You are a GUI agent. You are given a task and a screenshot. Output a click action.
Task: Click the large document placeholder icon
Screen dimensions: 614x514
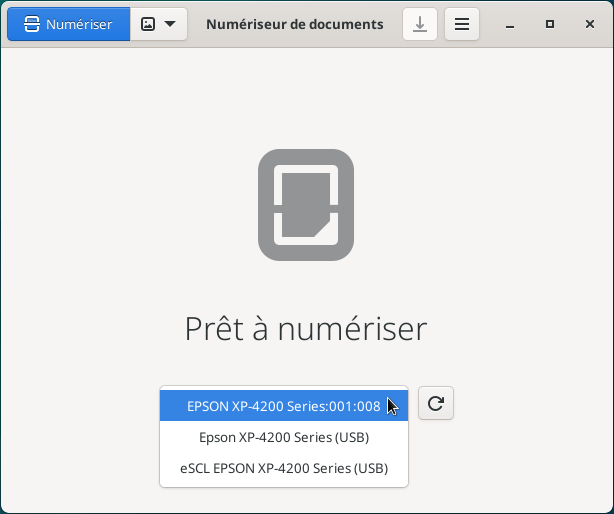coord(306,205)
